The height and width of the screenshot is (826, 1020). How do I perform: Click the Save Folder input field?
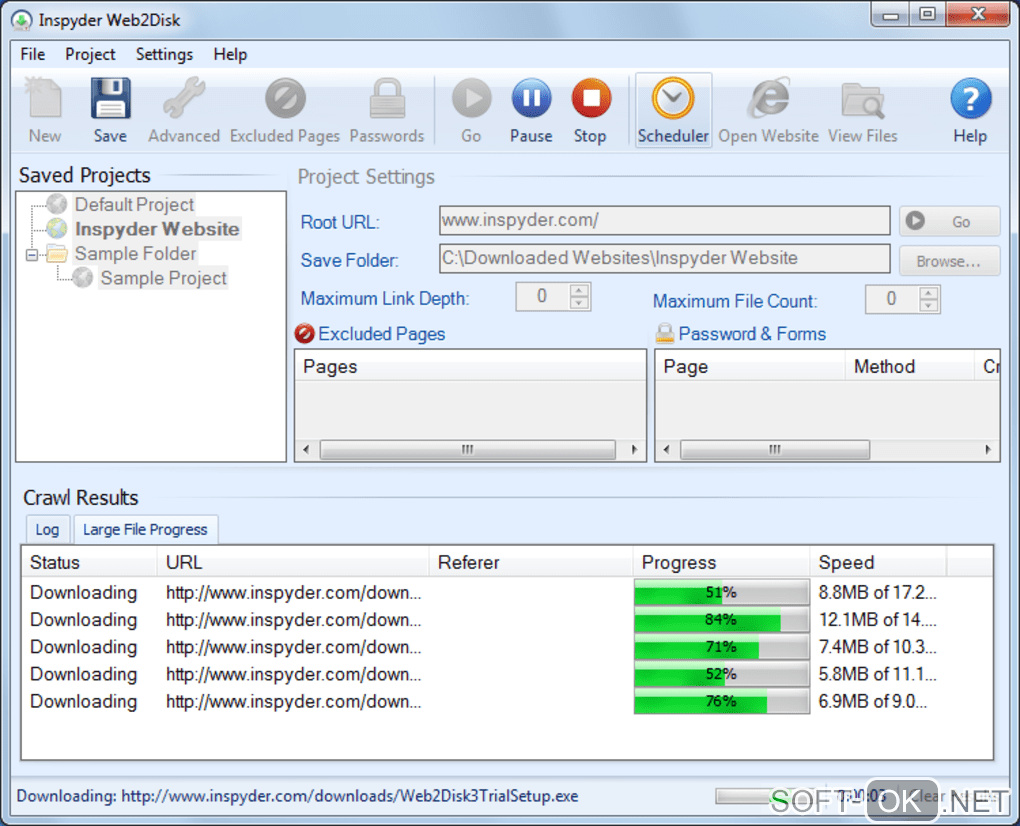tap(664, 258)
